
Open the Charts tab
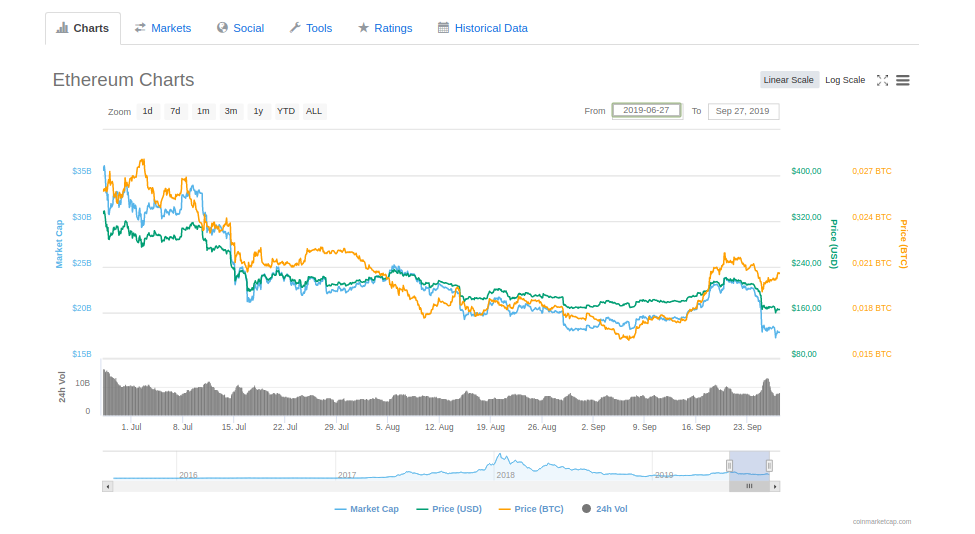click(83, 29)
